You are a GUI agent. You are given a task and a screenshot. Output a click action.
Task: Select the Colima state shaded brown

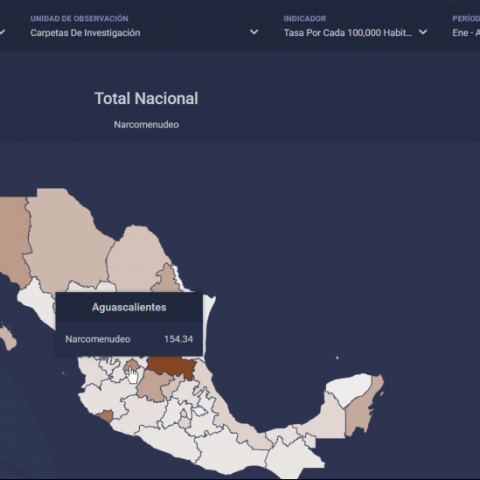coord(106,416)
